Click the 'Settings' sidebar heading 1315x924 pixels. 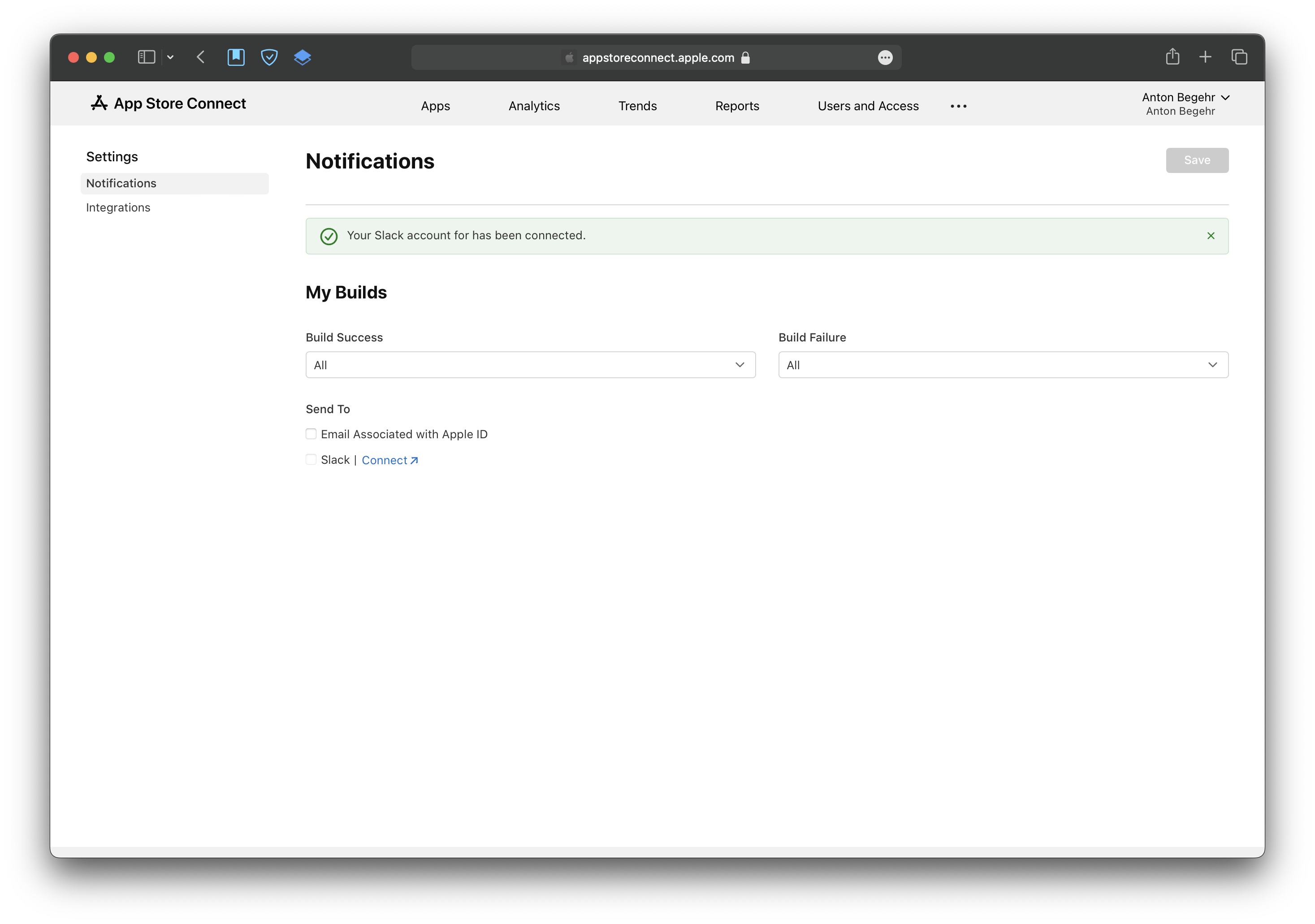coord(112,157)
